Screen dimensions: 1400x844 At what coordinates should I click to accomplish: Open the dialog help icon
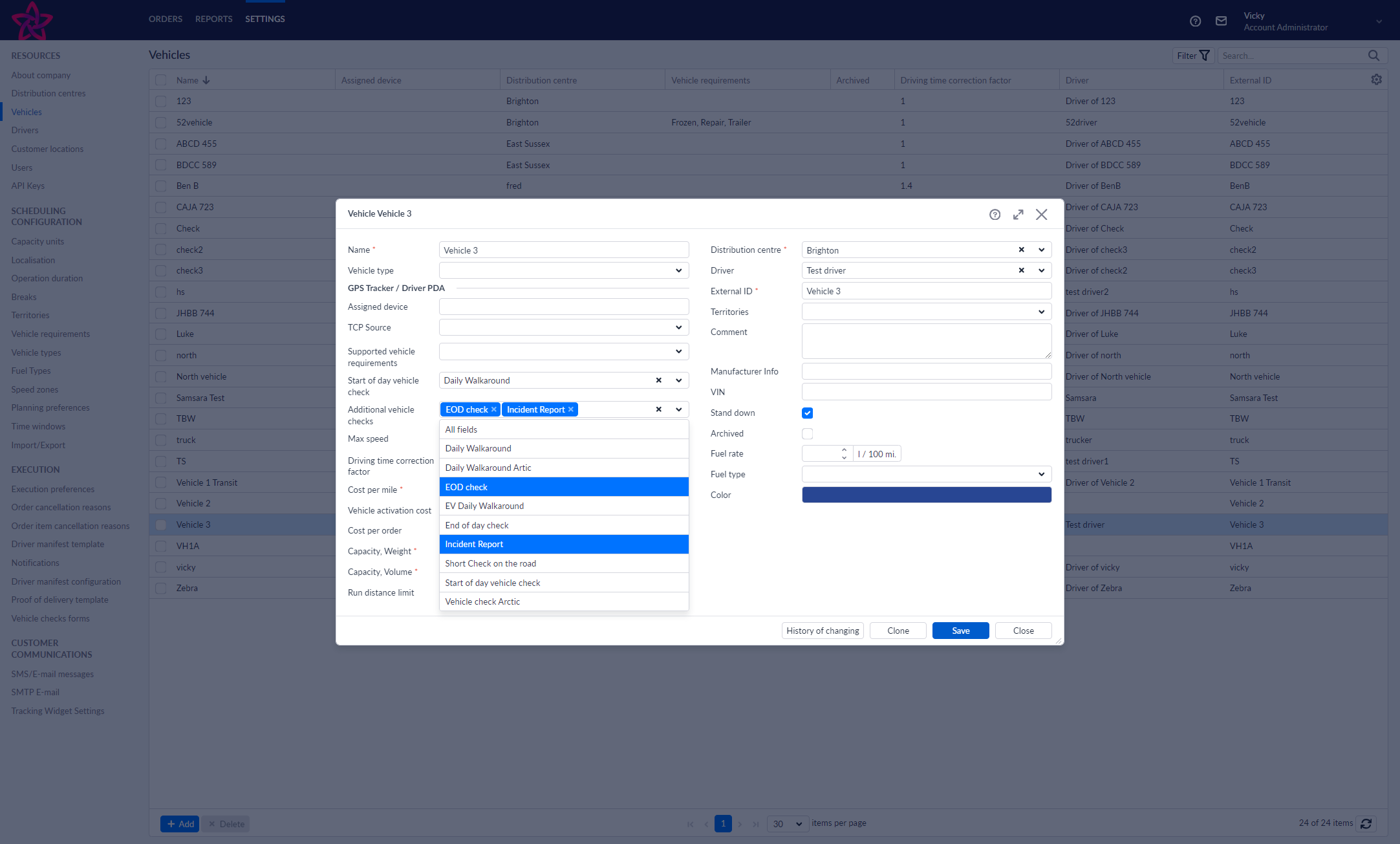[x=995, y=215]
